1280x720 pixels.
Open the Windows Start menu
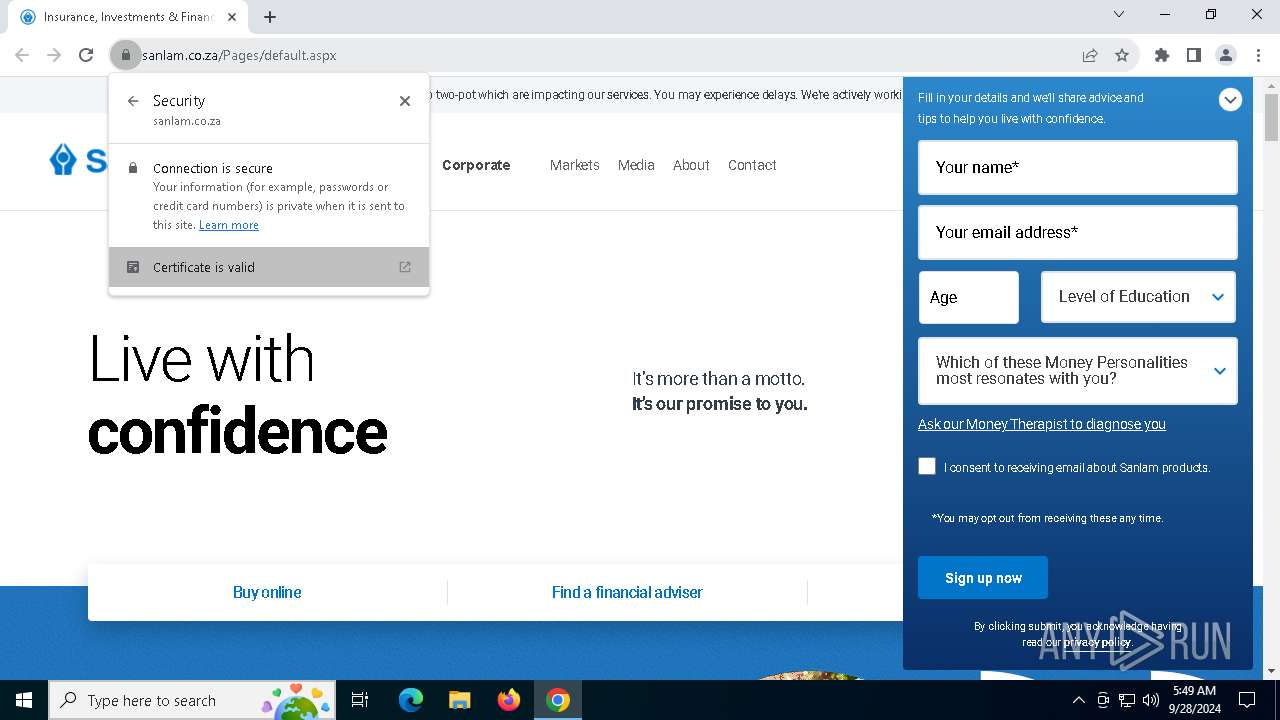[x=24, y=700]
